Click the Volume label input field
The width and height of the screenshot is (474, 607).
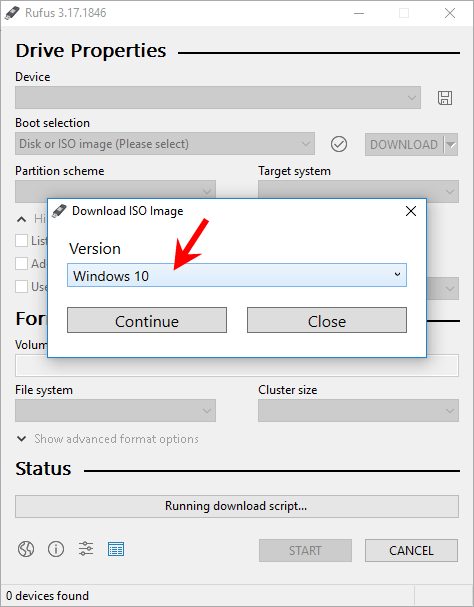[x=237, y=366]
